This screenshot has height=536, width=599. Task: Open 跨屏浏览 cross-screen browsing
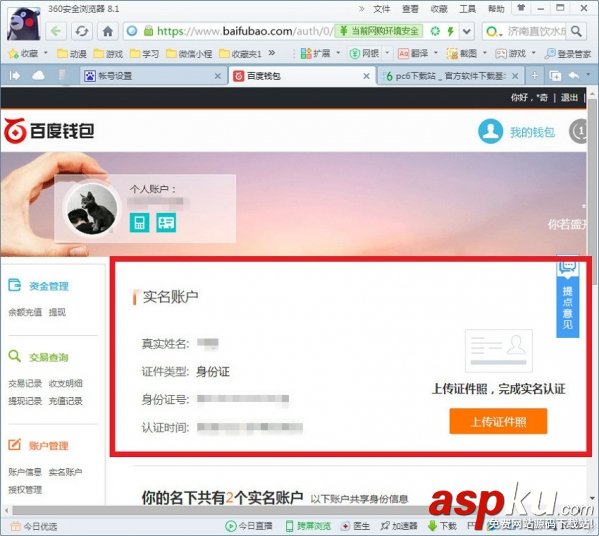tap(309, 526)
